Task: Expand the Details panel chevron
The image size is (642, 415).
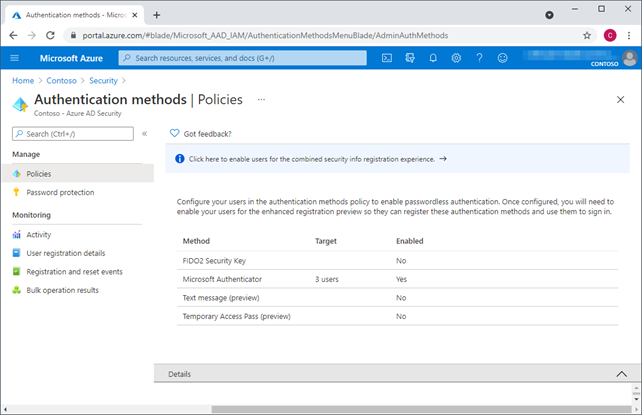Action: [x=619, y=373]
